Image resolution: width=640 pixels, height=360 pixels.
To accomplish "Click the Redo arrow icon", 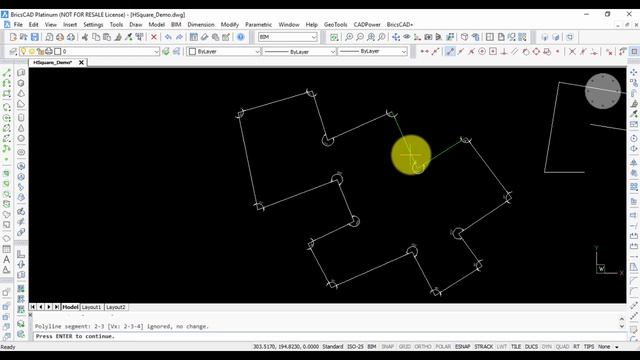I will [179, 37].
